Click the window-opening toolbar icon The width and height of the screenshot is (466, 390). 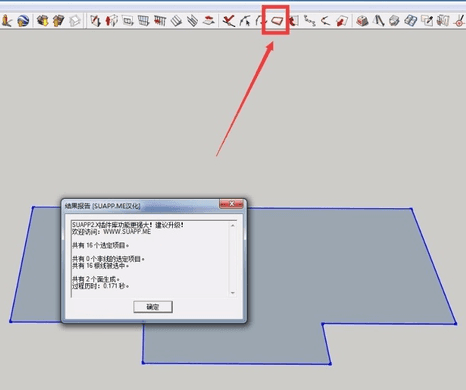(128, 21)
